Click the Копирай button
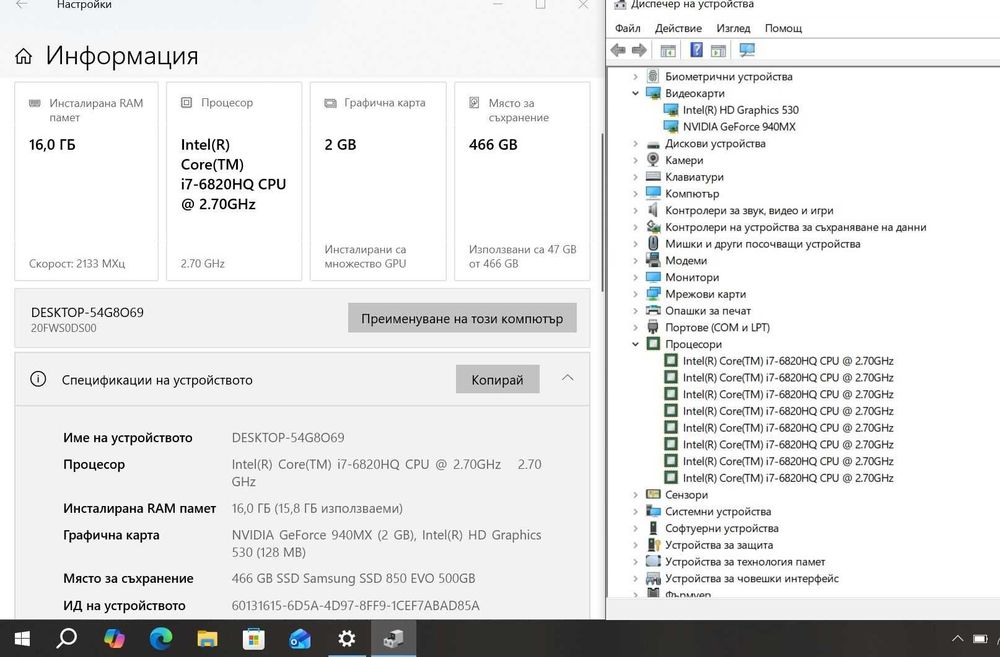This screenshot has height=657, width=1000. click(497, 380)
